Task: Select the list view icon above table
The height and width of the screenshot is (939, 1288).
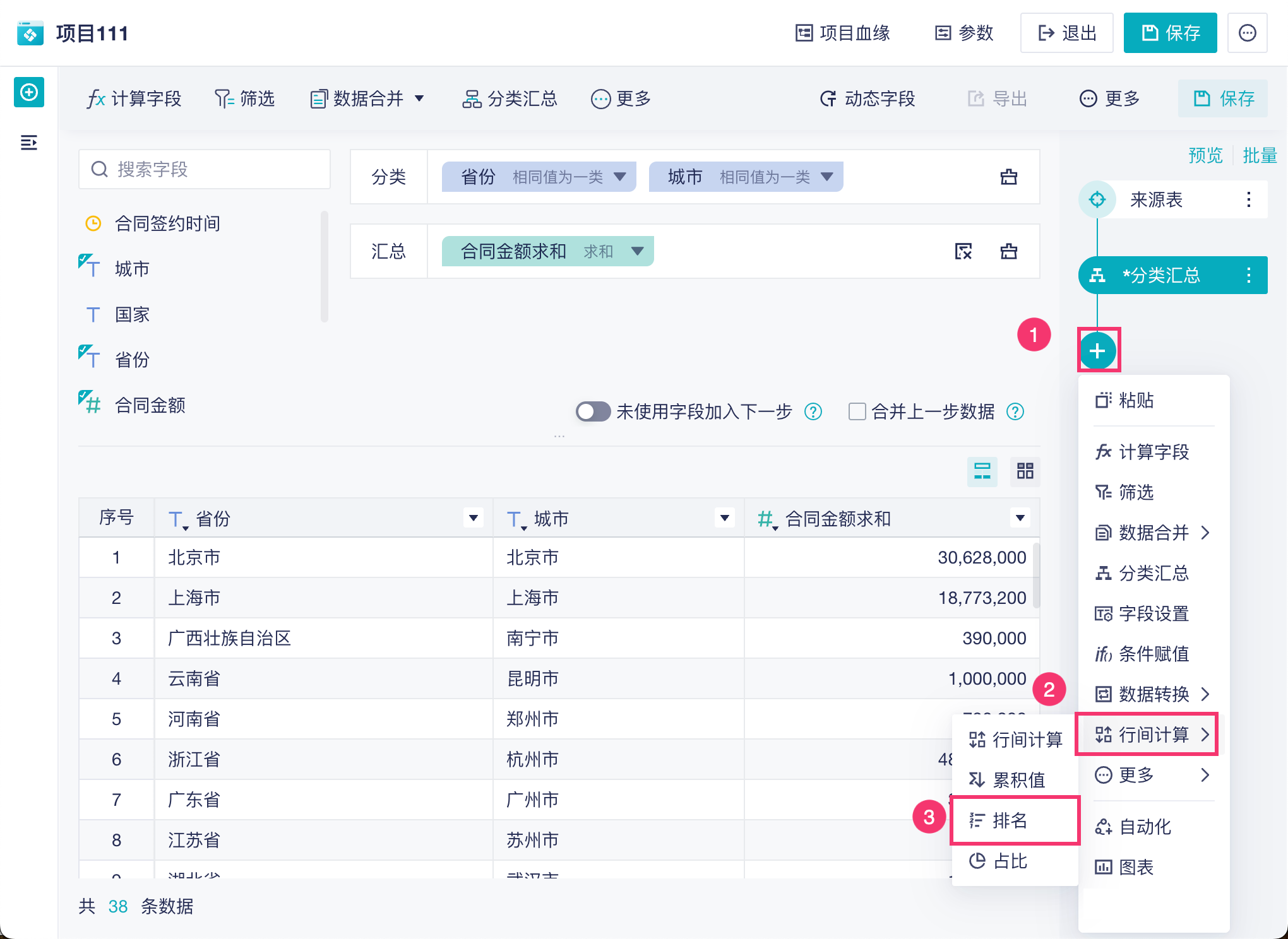Action: click(x=982, y=471)
